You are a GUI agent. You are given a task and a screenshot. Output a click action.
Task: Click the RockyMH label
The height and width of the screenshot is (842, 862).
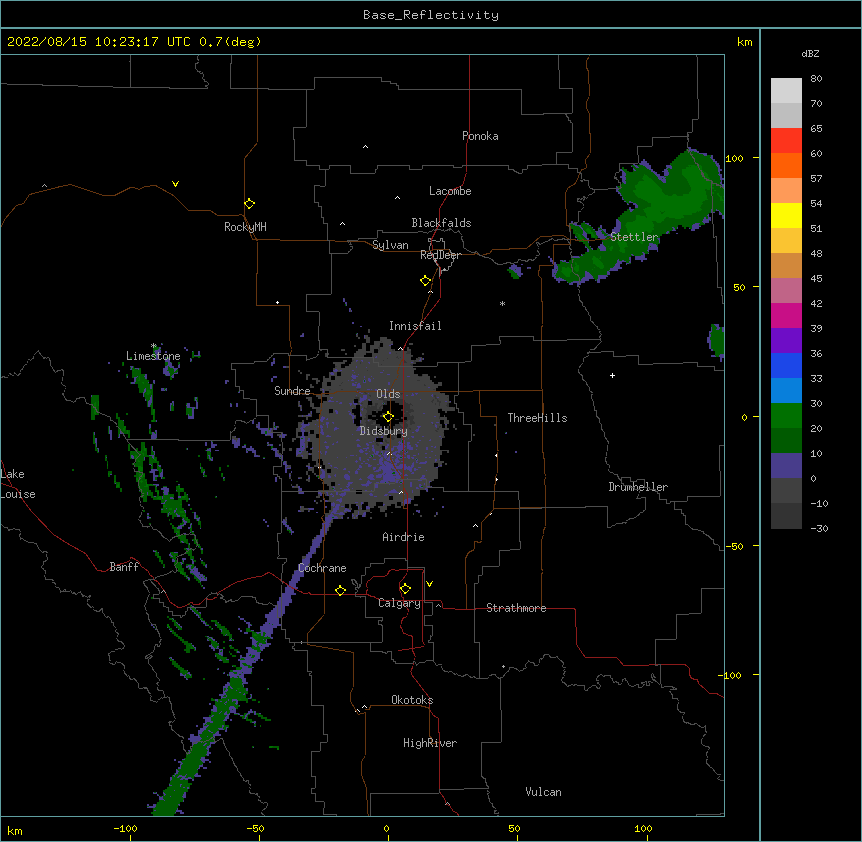click(x=245, y=227)
